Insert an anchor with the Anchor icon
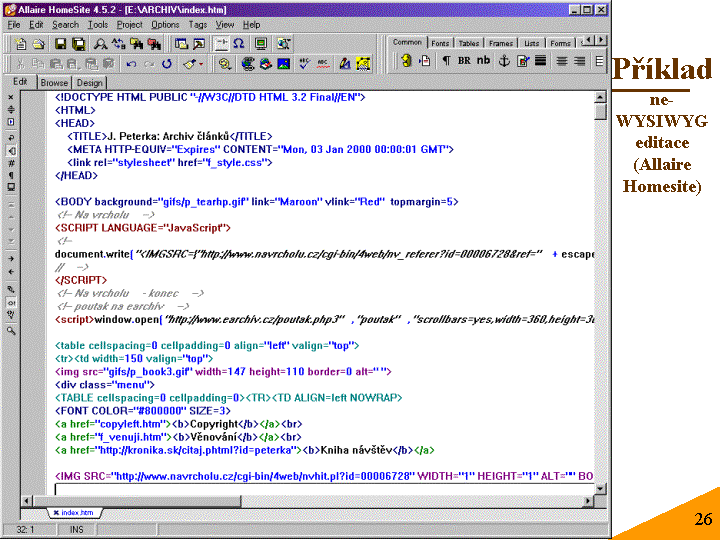Image resolution: width=720 pixels, height=540 pixels. (504, 61)
